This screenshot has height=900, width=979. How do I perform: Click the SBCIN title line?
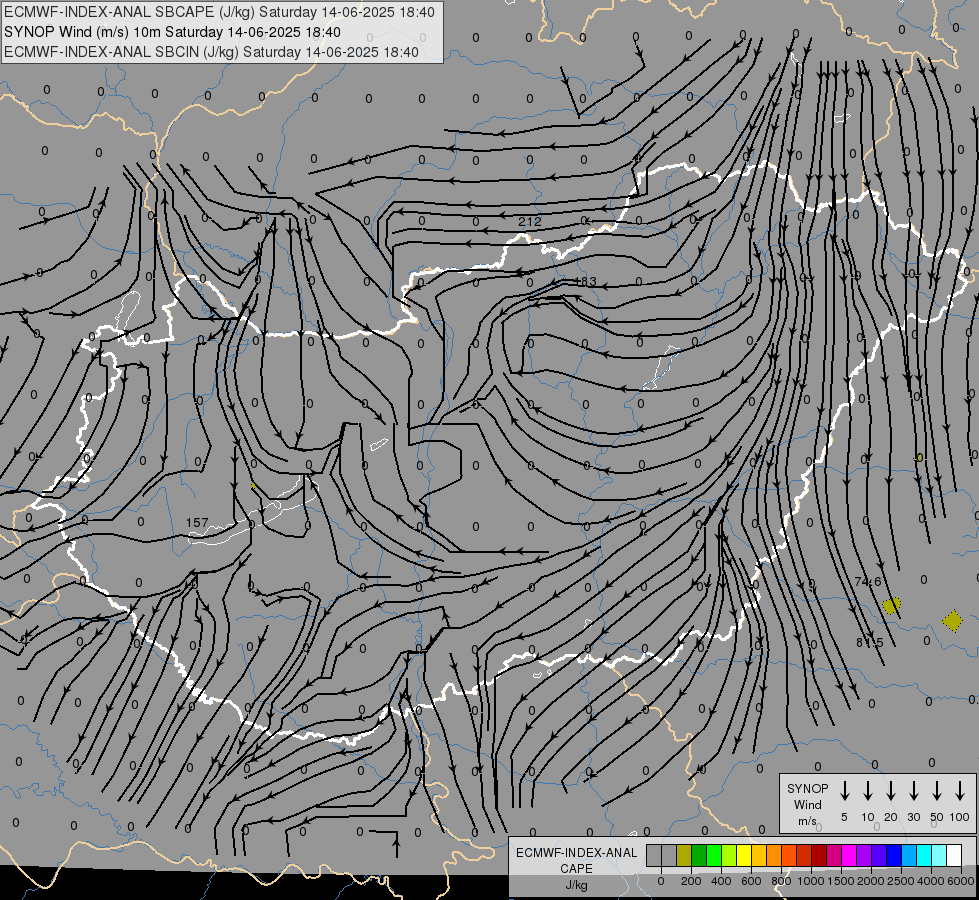click(x=211, y=52)
